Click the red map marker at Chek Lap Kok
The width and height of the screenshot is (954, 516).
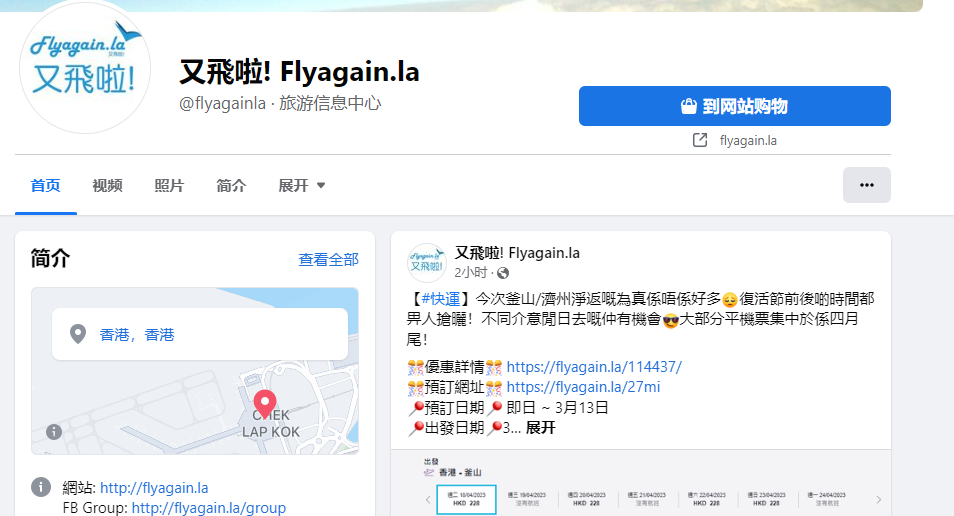click(x=265, y=403)
